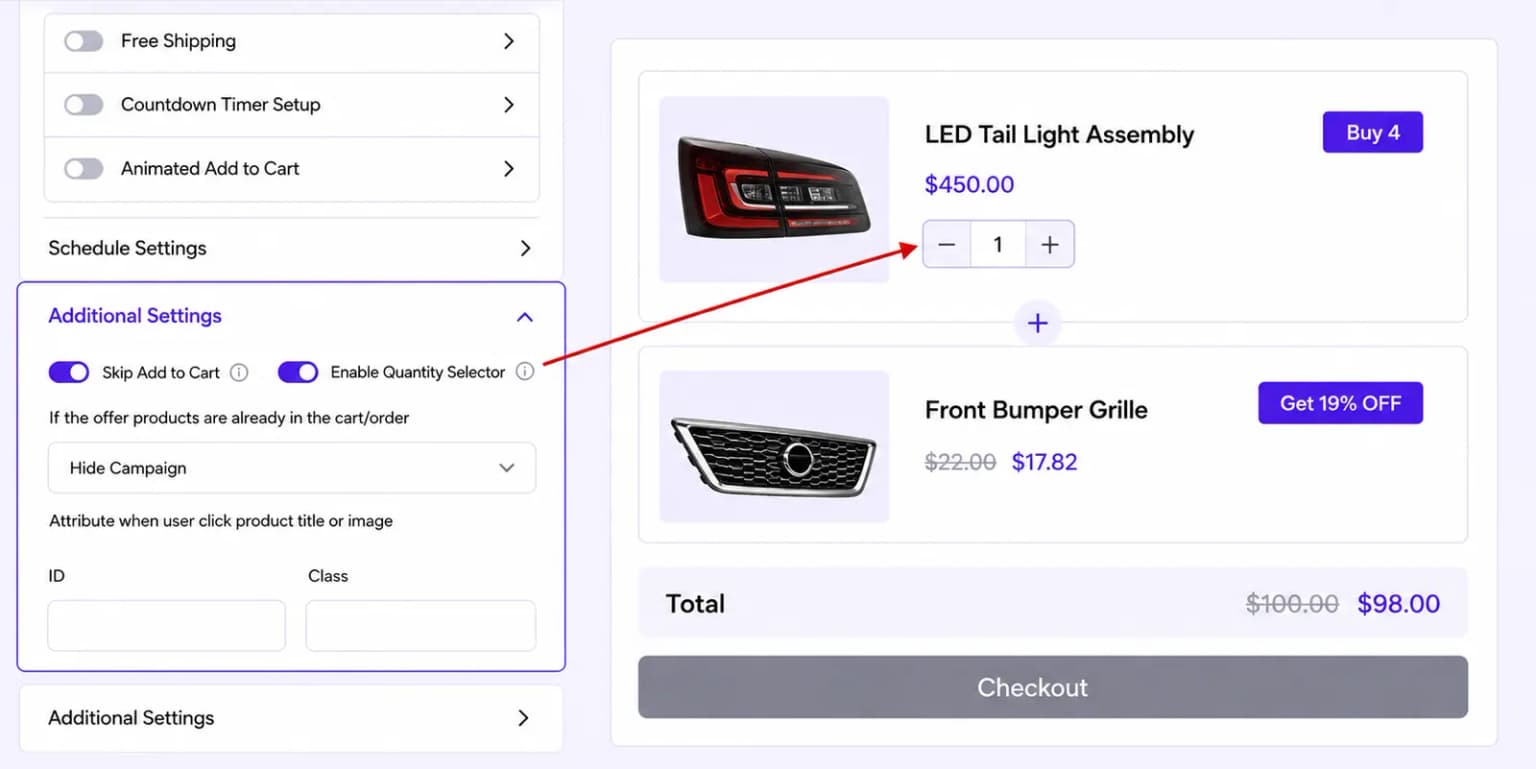Viewport: 1536px width, 769px height.
Task: Decrease quantity with the minus button
Action: coord(947,245)
